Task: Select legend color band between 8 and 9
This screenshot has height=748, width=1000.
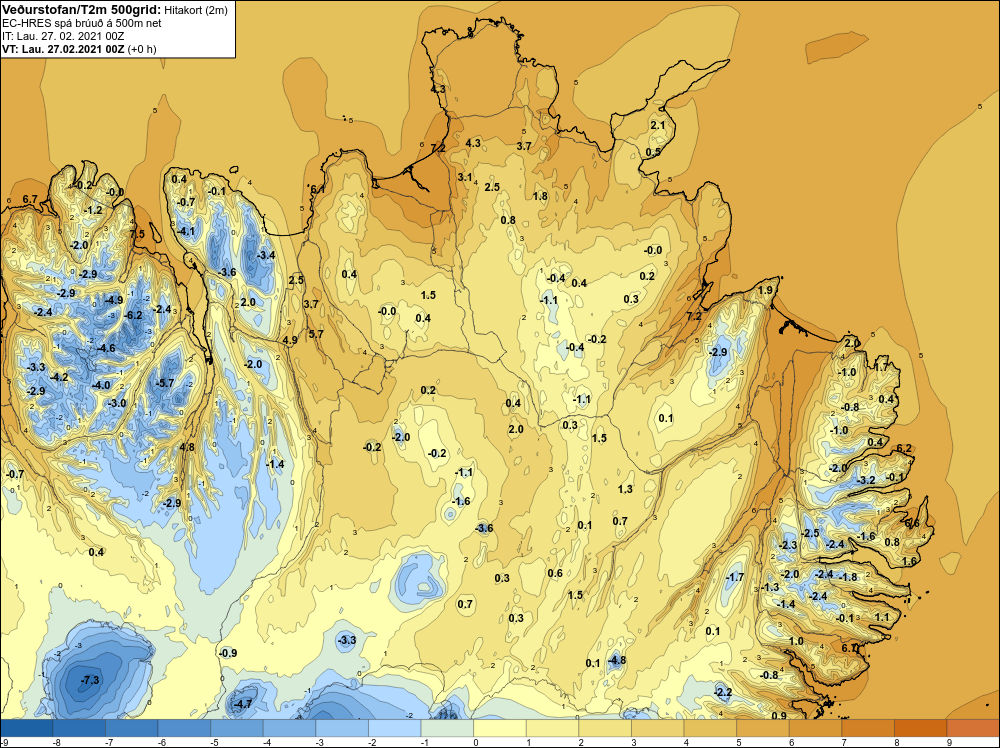Action: pos(920,728)
